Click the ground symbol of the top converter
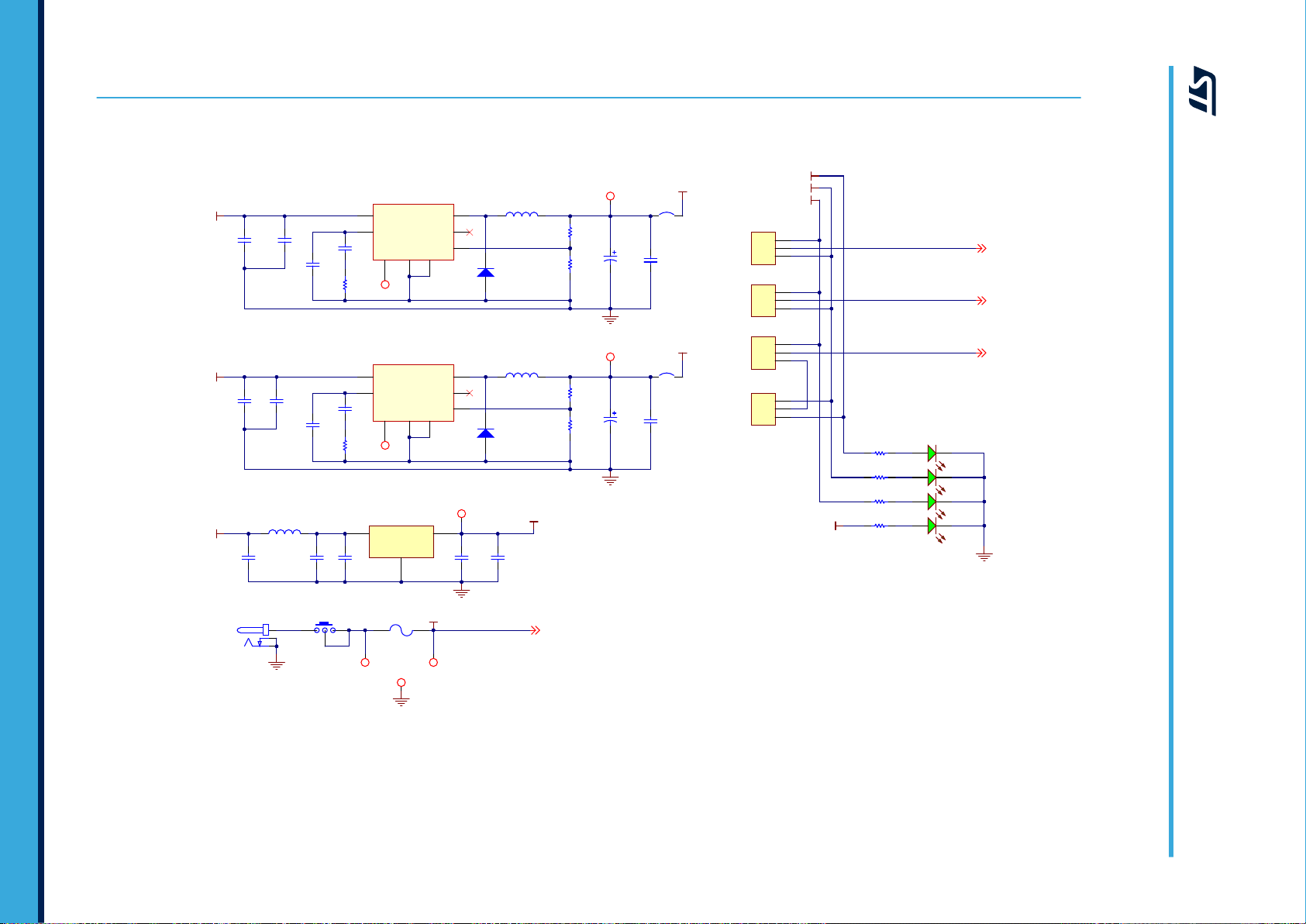 611,319
